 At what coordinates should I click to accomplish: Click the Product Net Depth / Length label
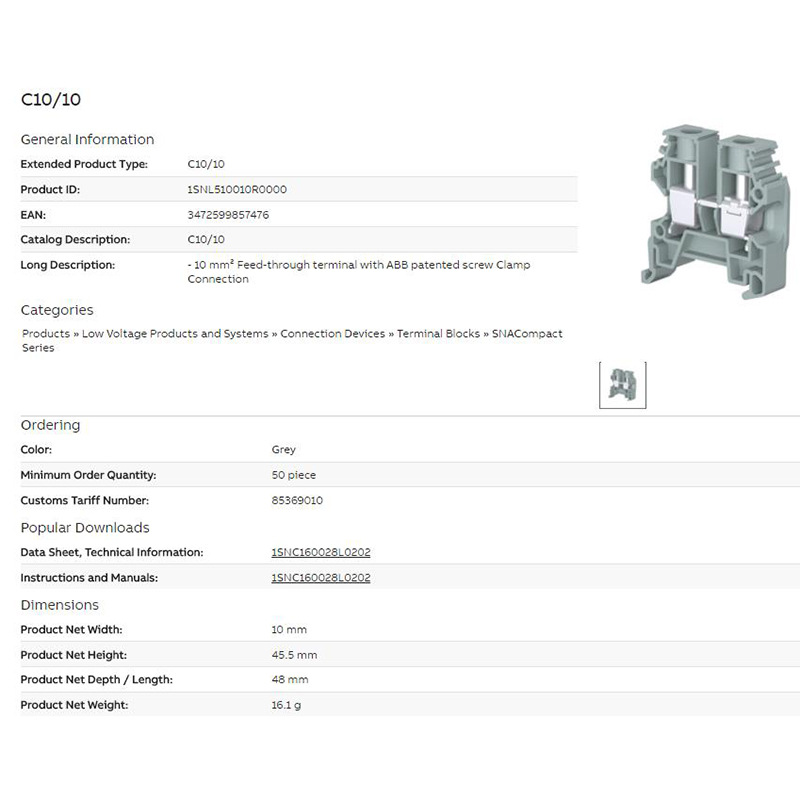coord(96,680)
